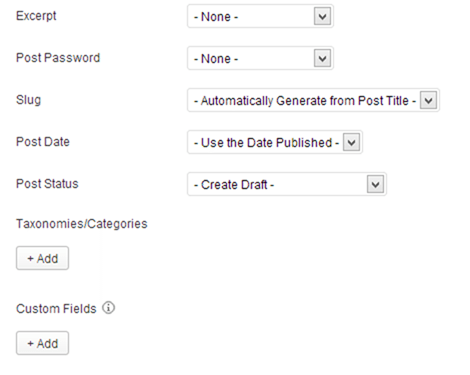Click the Post Password dropdown arrow
The height and width of the screenshot is (375, 470).
pyautogui.click(x=322, y=58)
